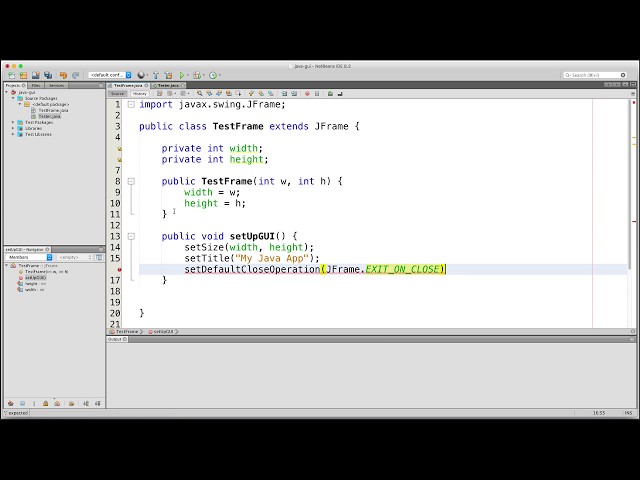Close the Tester.java editor tab
This screenshot has height=480, width=640.
[x=183, y=85]
